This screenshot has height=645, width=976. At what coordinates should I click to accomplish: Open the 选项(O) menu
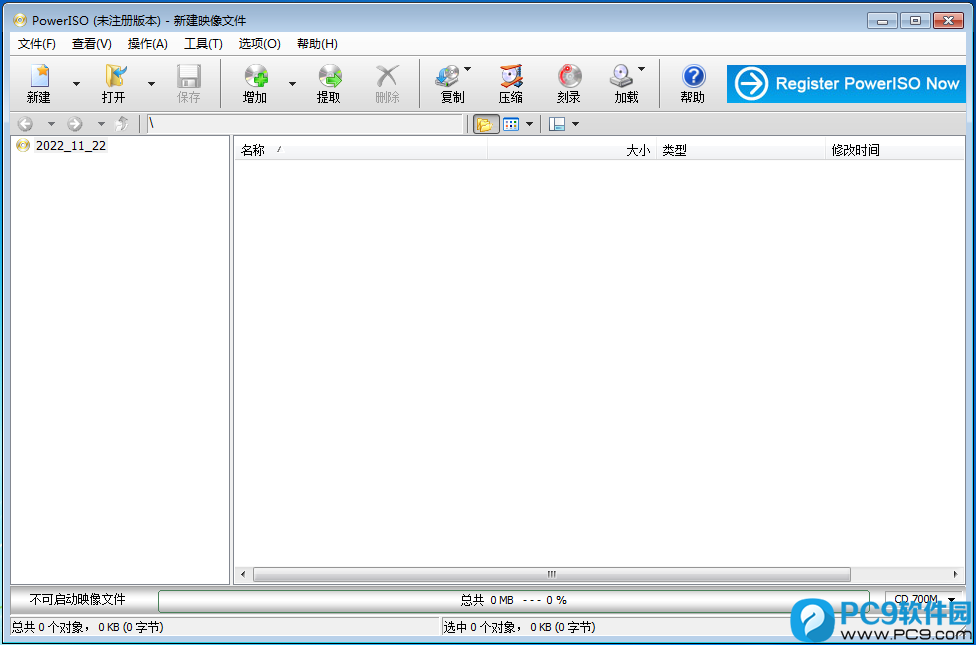pos(260,44)
